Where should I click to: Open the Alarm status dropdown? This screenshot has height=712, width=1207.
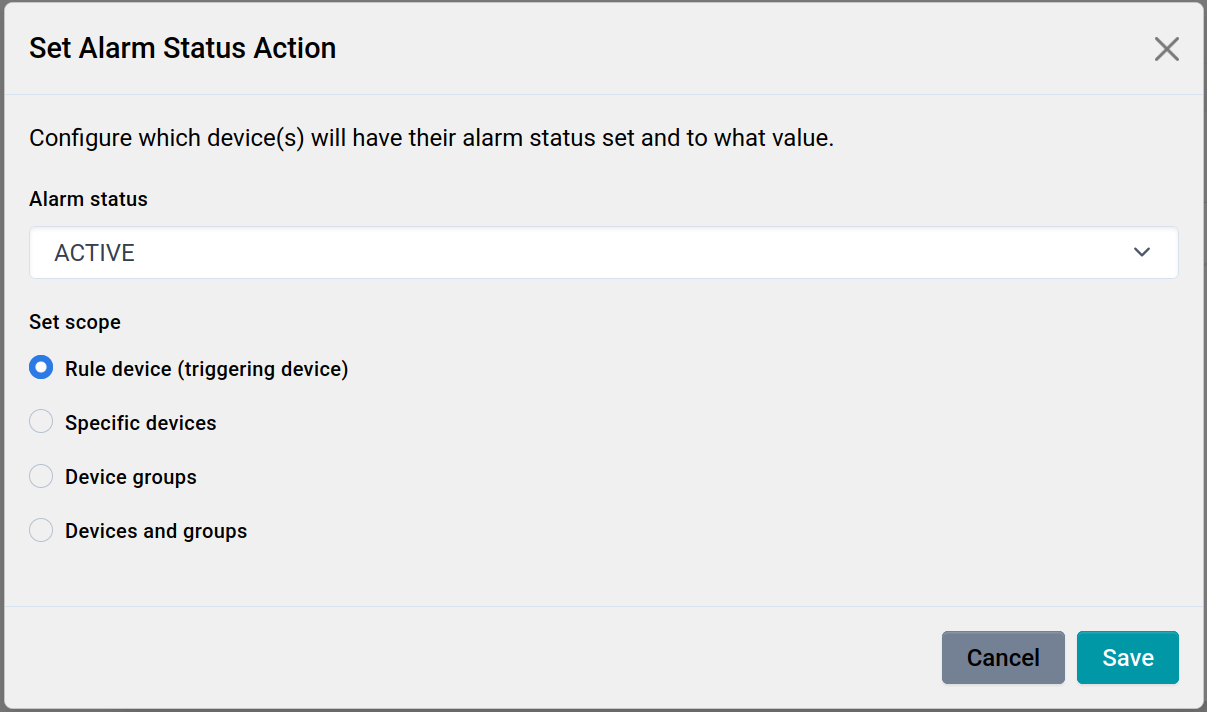point(603,253)
